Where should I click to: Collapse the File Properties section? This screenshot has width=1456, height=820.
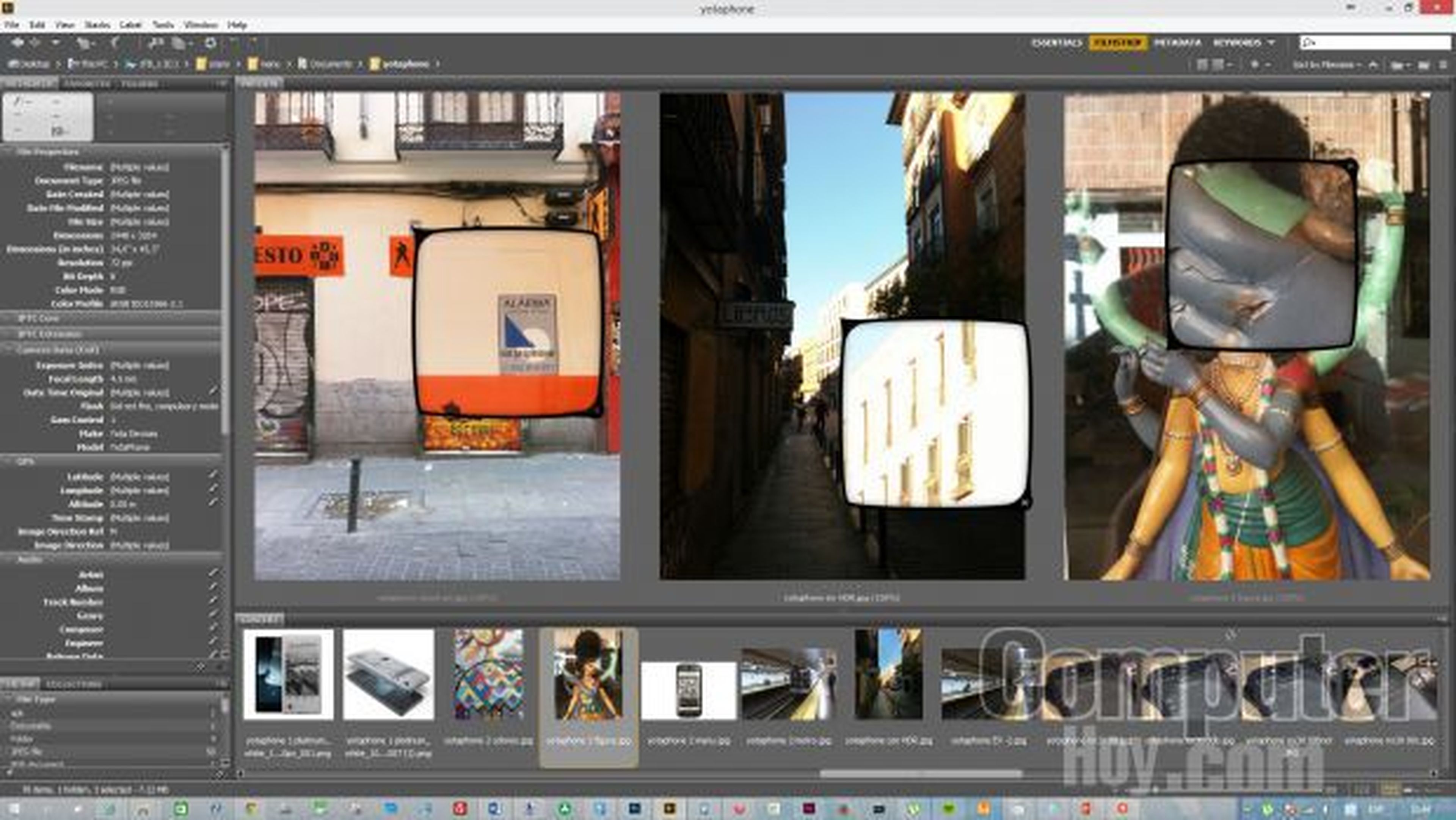[x=7, y=152]
